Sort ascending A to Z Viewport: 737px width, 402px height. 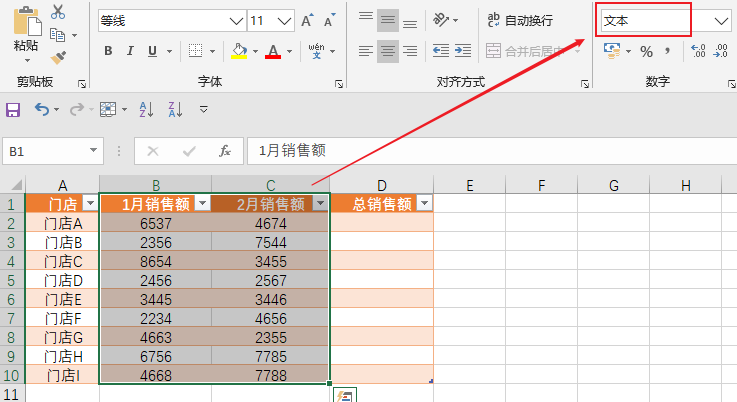point(146,110)
